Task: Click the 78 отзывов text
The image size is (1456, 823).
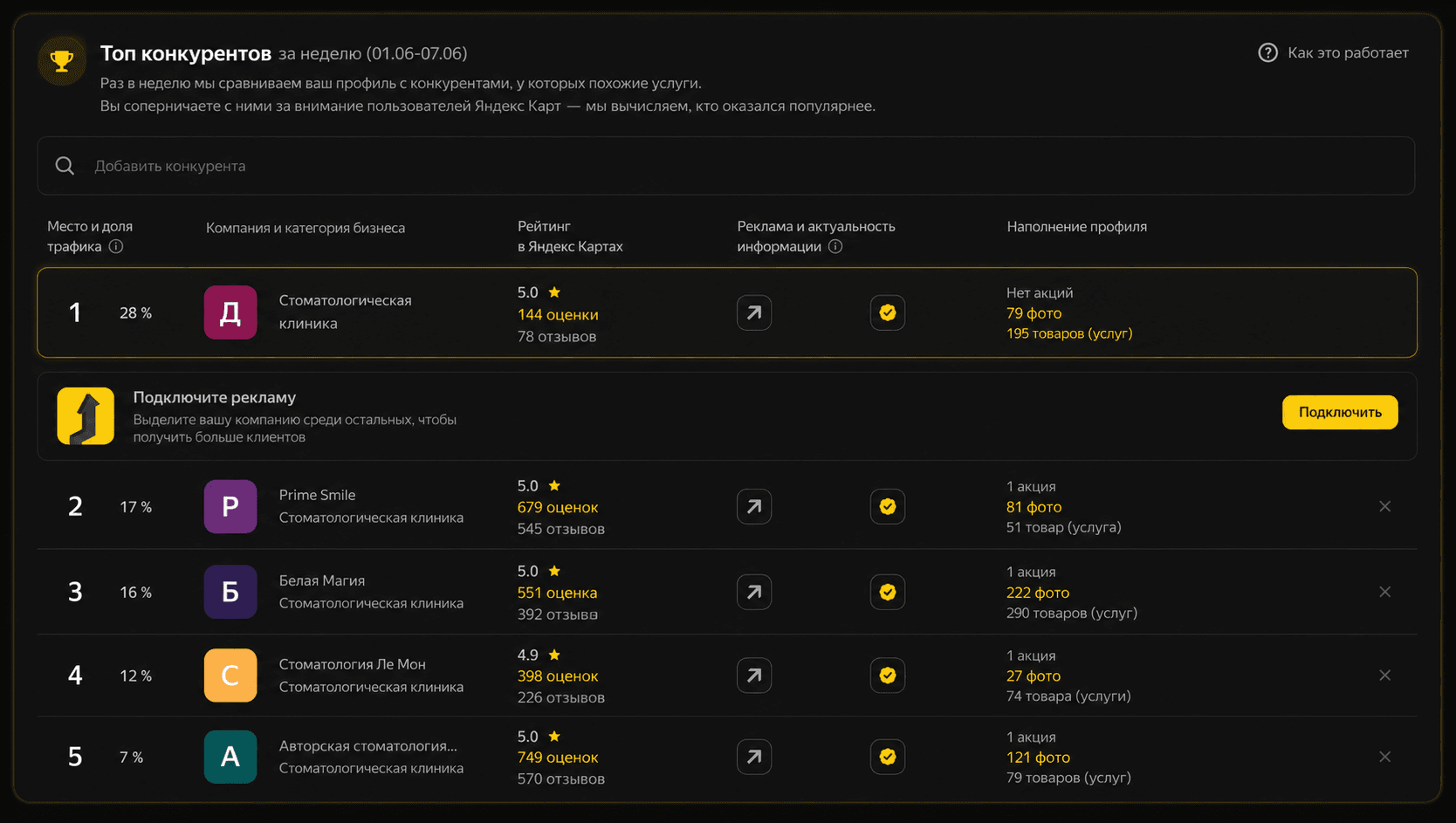Action: coord(557,337)
